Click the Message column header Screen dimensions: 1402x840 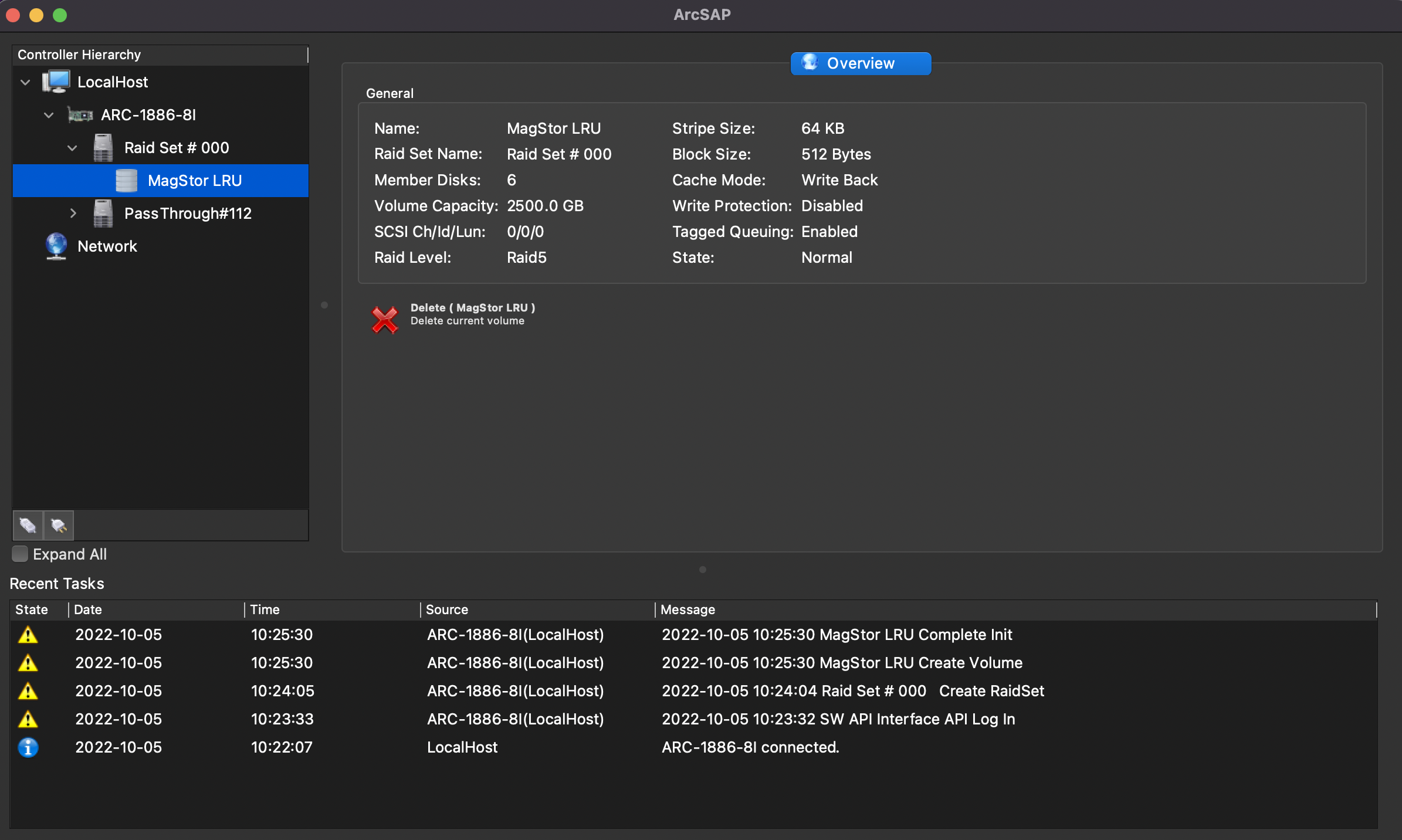(x=688, y=609)
